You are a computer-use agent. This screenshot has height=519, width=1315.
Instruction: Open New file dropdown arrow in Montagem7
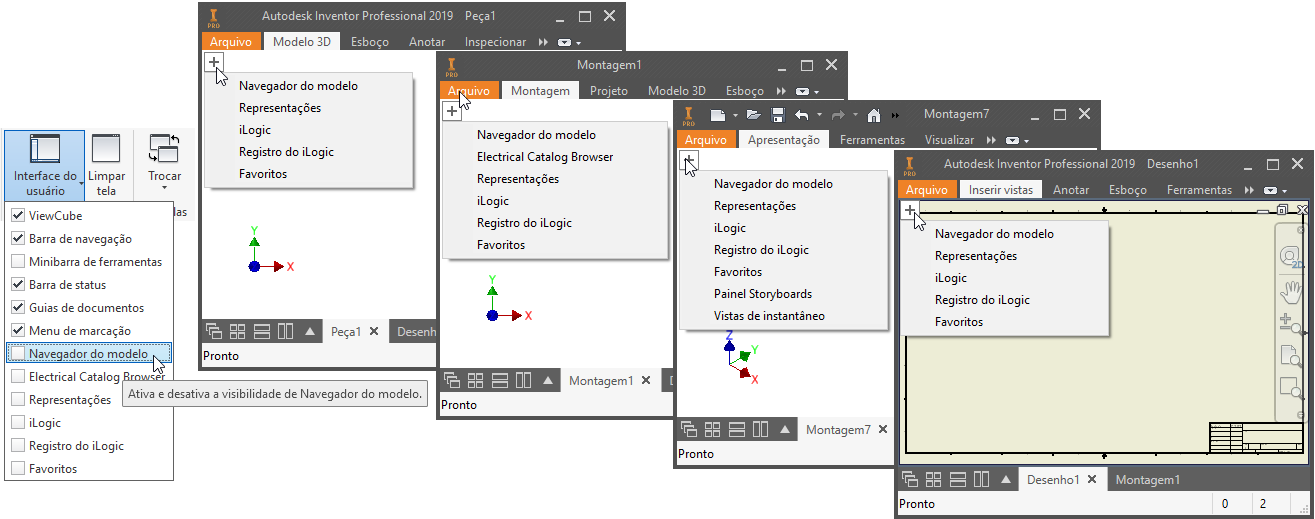(733, 116)
